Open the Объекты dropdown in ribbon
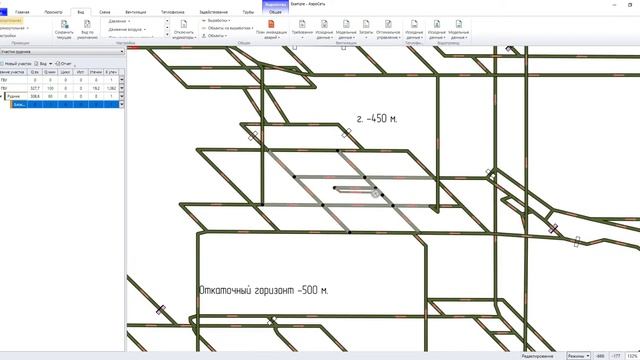 click(215, 36)
